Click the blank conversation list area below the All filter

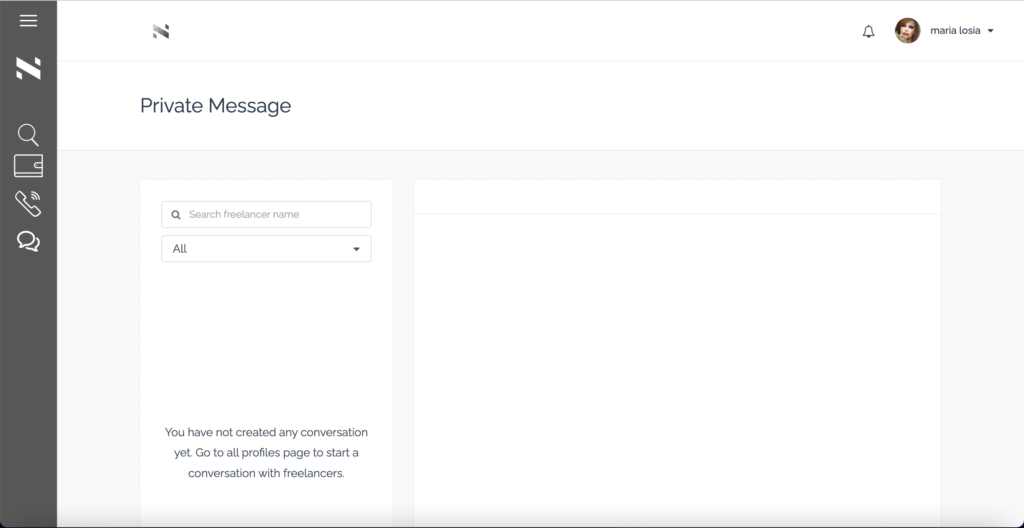tap(266, 340)
